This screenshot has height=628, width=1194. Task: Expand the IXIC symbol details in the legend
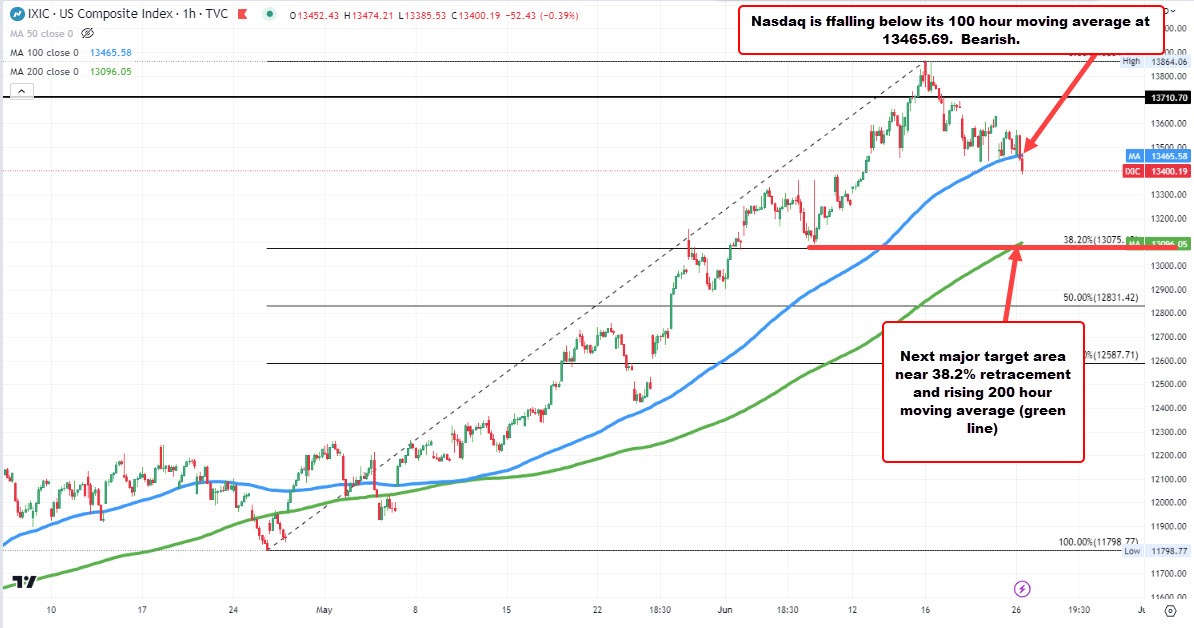coord(40,13)
